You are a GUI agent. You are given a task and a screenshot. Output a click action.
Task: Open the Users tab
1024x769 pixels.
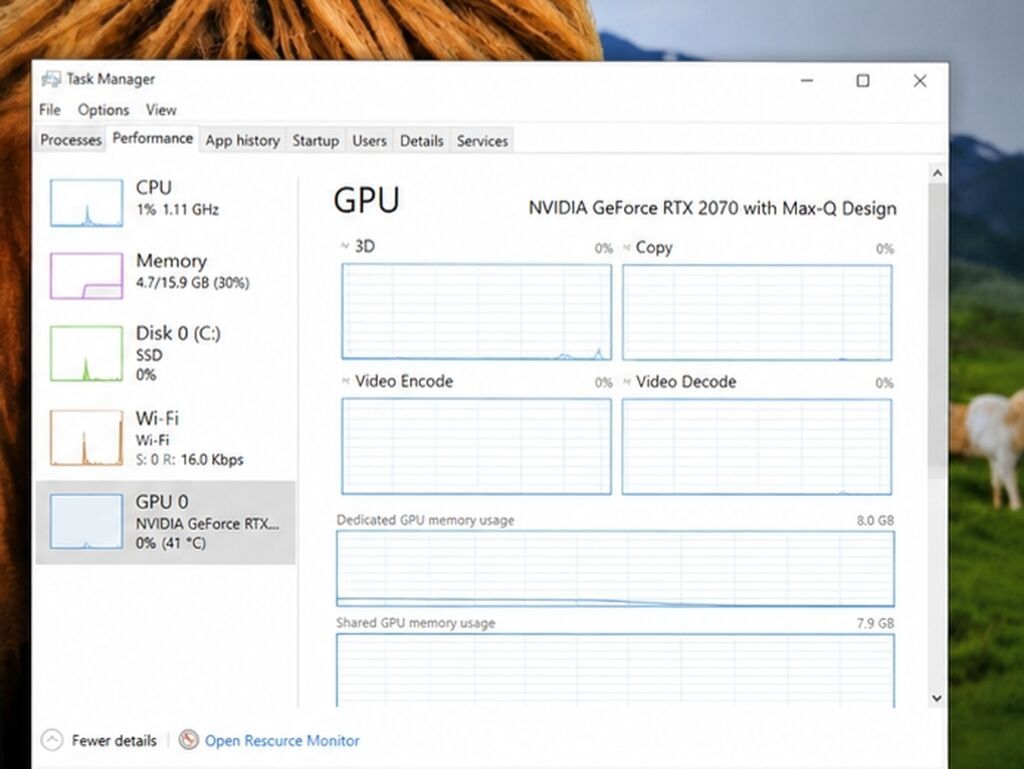pyautogui.click(x=369, y=140)
